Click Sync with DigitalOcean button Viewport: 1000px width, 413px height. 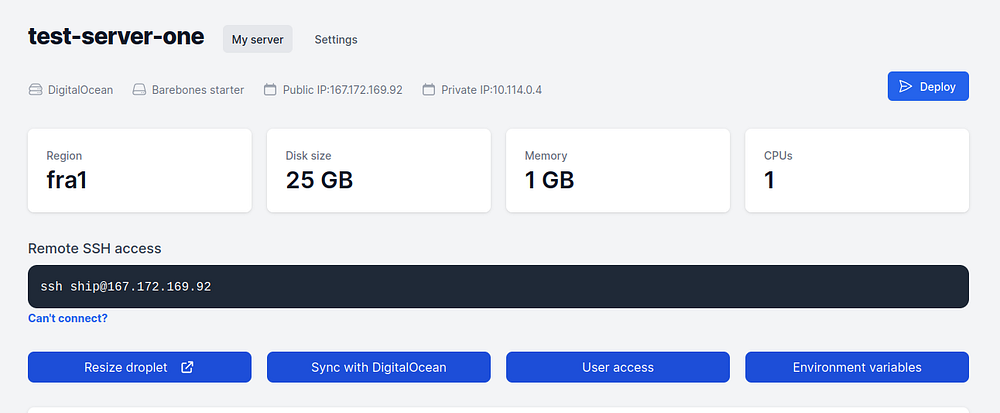pyautogui.click(x=378, y=367)
